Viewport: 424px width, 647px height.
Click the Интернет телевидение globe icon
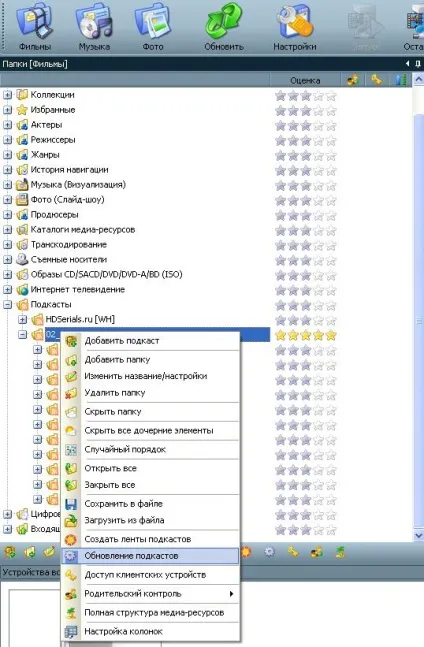coord(22,290)
